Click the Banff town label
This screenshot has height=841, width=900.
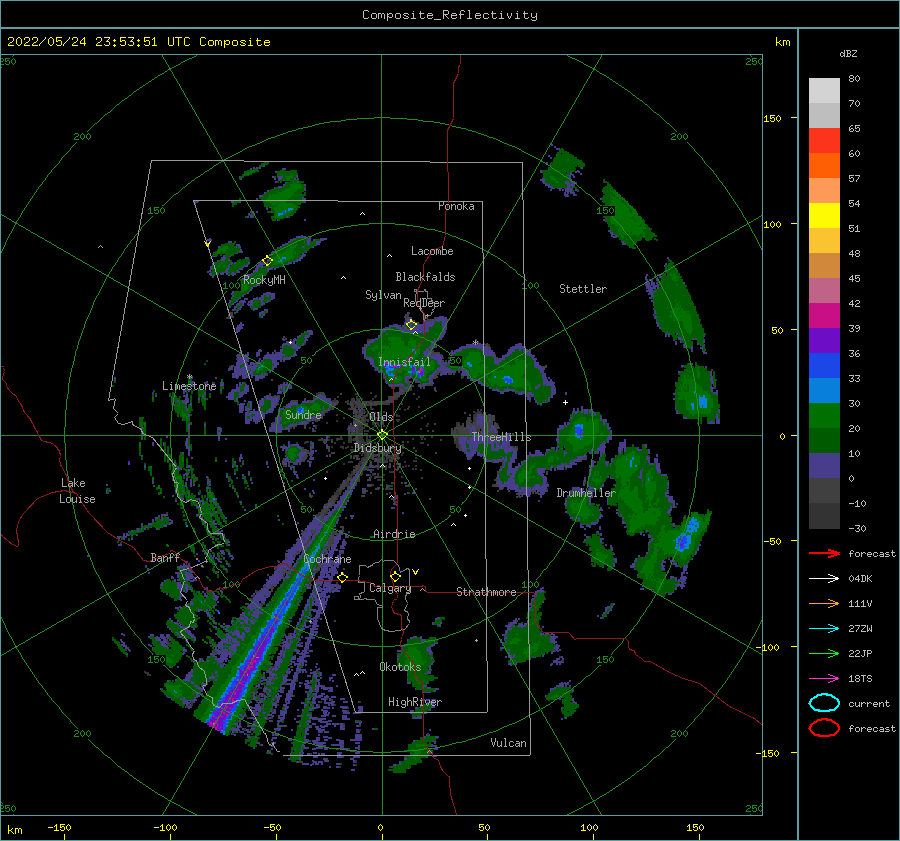pos(165,557)
